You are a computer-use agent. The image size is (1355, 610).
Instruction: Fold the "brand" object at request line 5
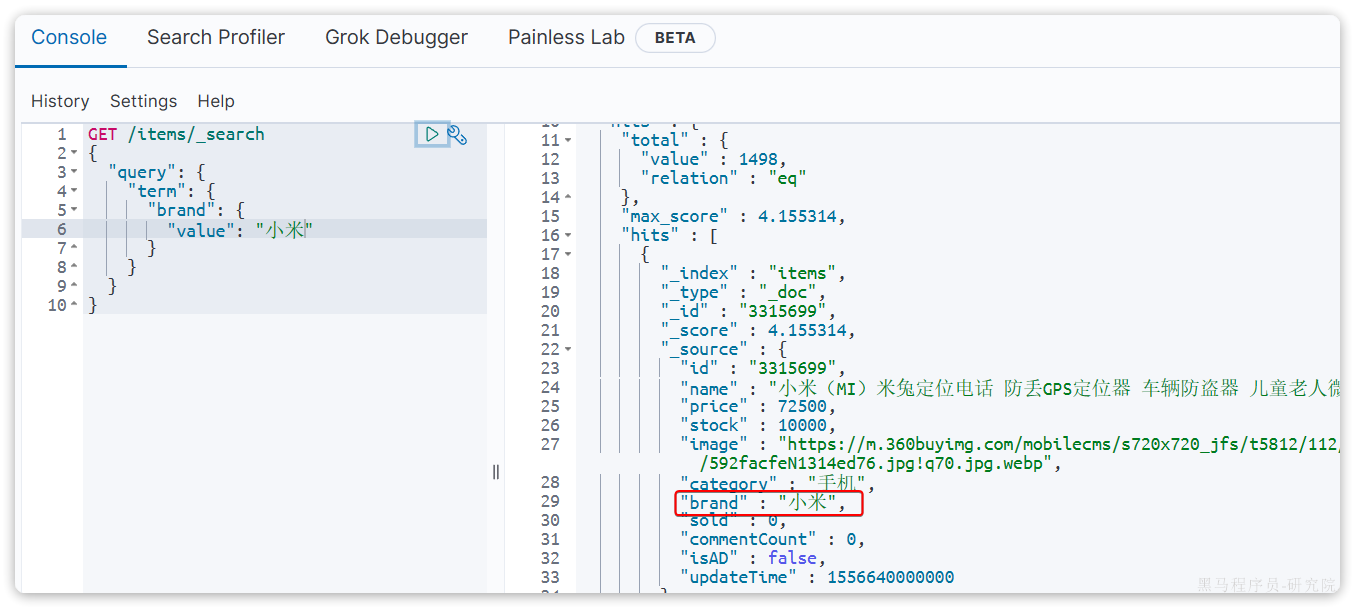click(74, 211)
